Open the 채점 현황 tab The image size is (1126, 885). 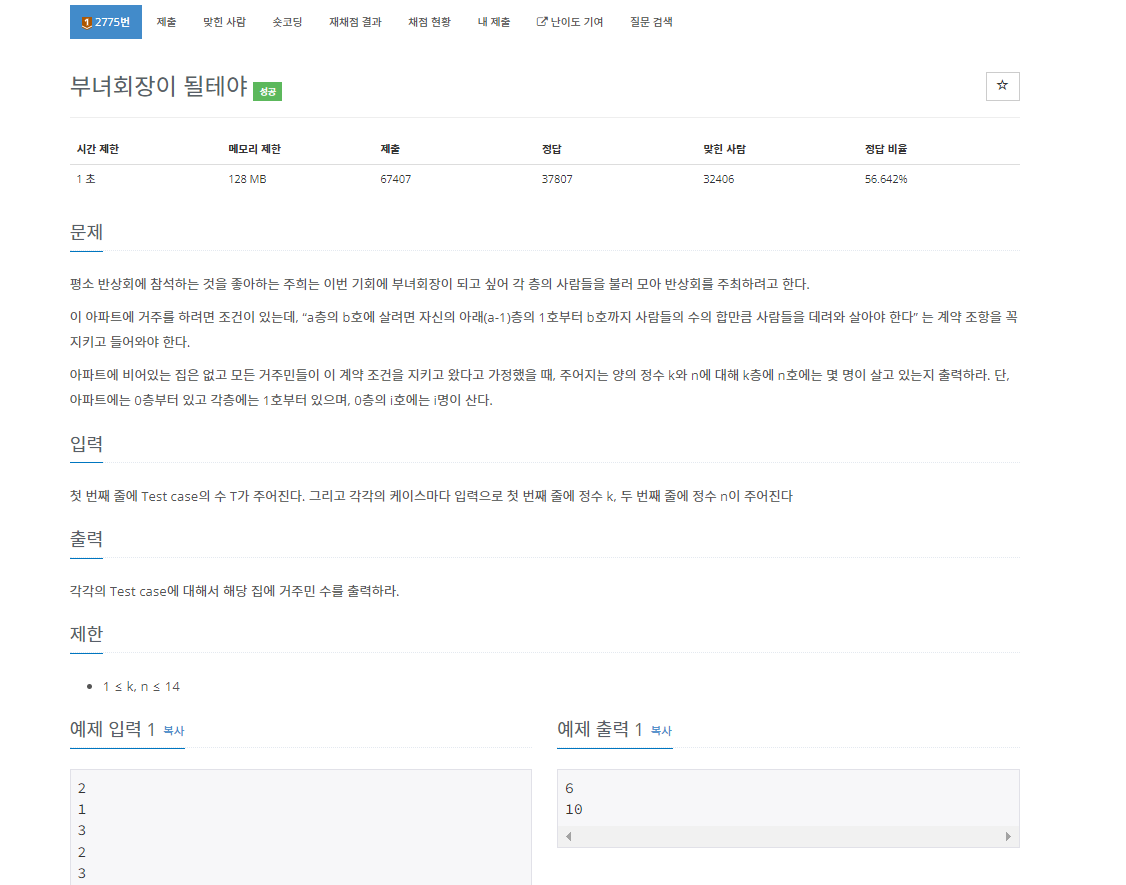(429, 22)
